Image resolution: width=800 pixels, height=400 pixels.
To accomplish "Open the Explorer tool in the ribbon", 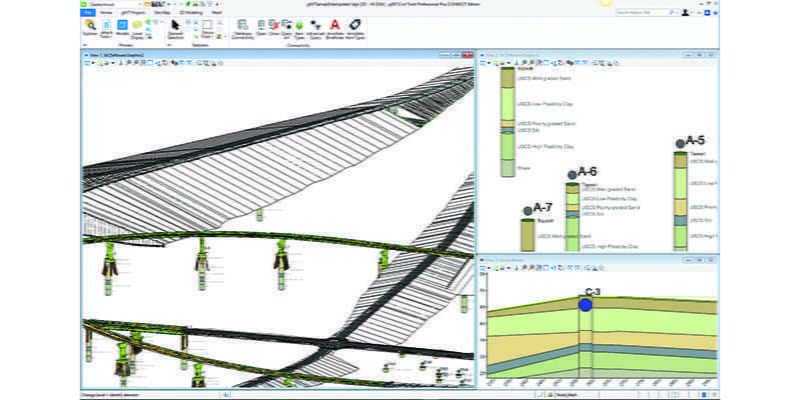I will 90,29.
